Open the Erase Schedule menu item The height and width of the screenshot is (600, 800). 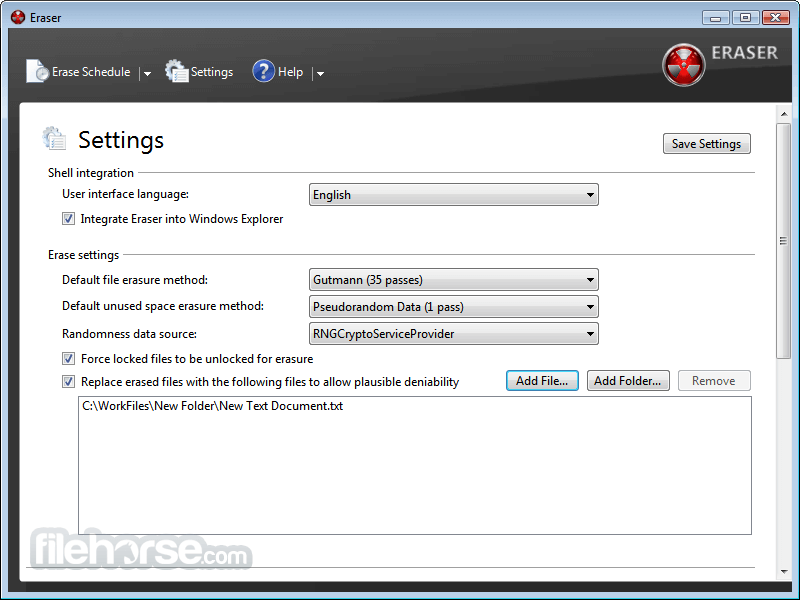91,72
